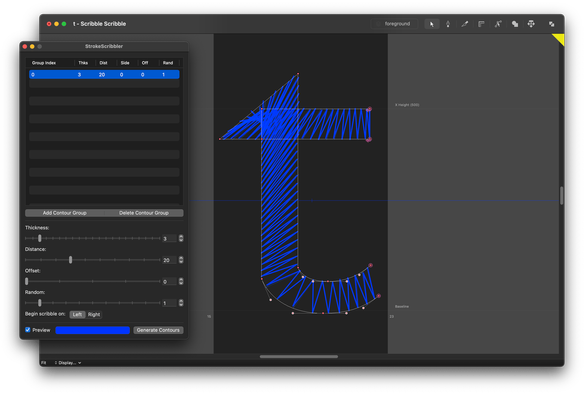
Task: Click the horizontal scrollbar of glyph editor
Action: click(x=299, y=357)
